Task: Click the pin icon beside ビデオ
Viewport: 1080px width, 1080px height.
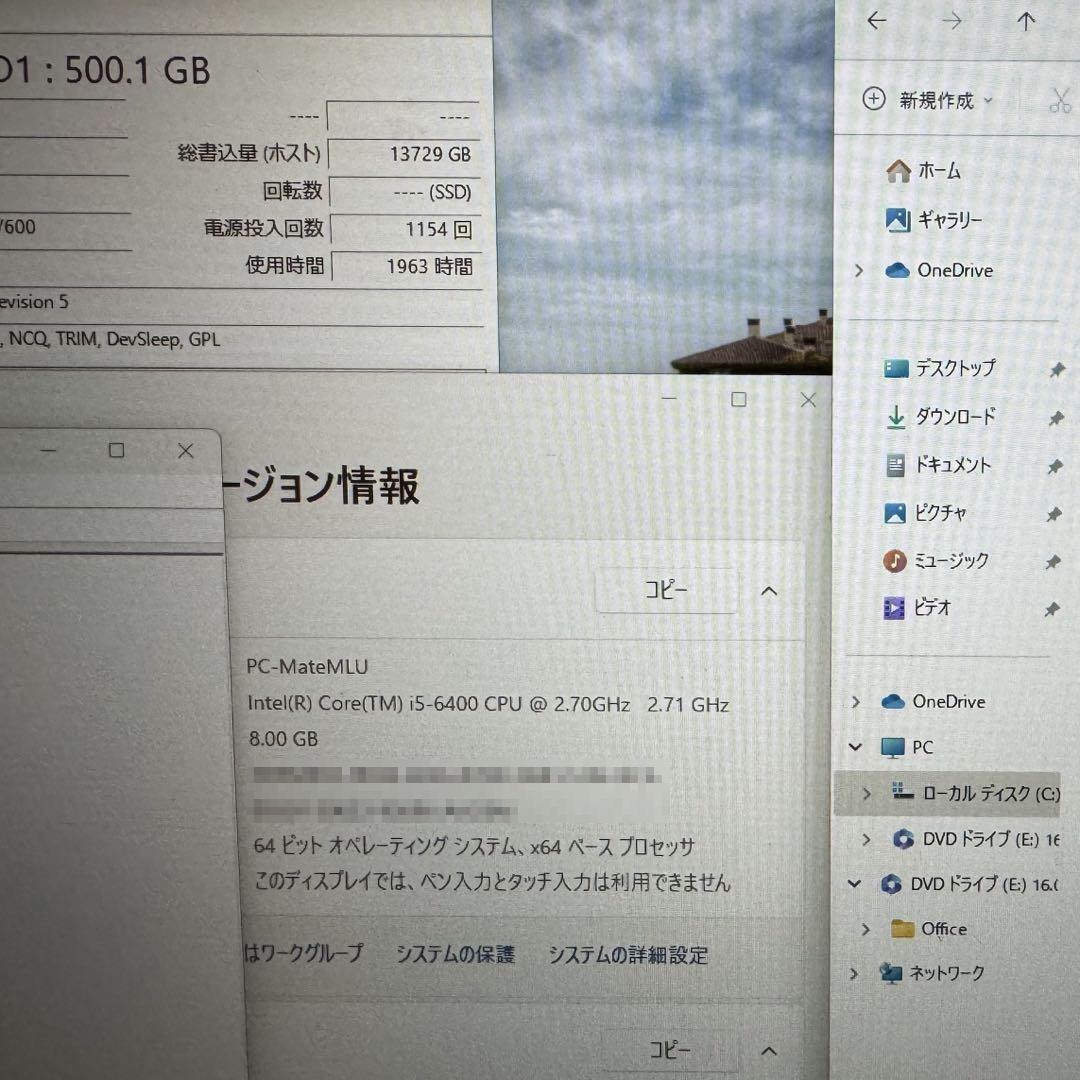Action: pyautogui.click(x=1051, y=610)
